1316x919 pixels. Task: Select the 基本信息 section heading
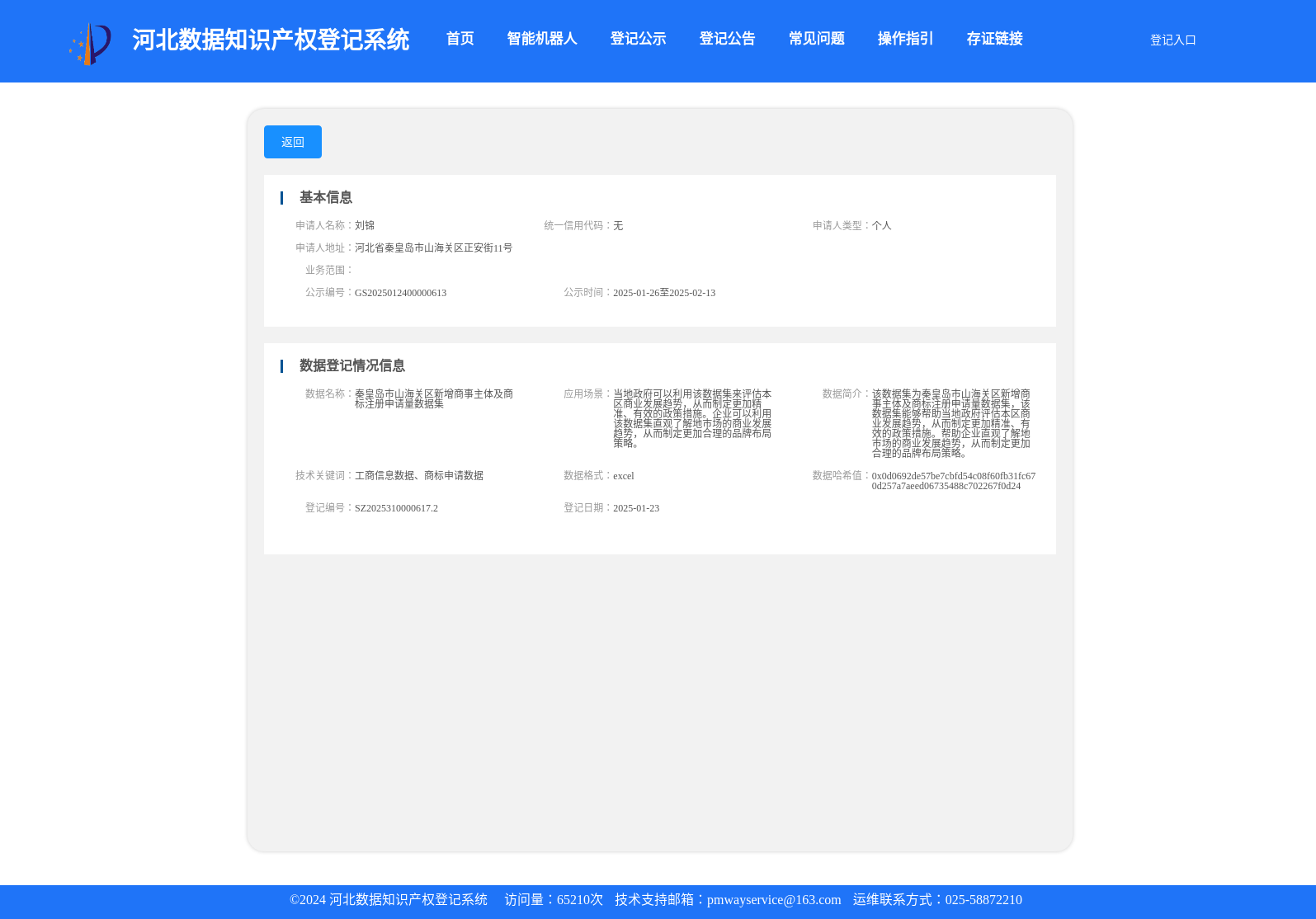click(325, 197)
